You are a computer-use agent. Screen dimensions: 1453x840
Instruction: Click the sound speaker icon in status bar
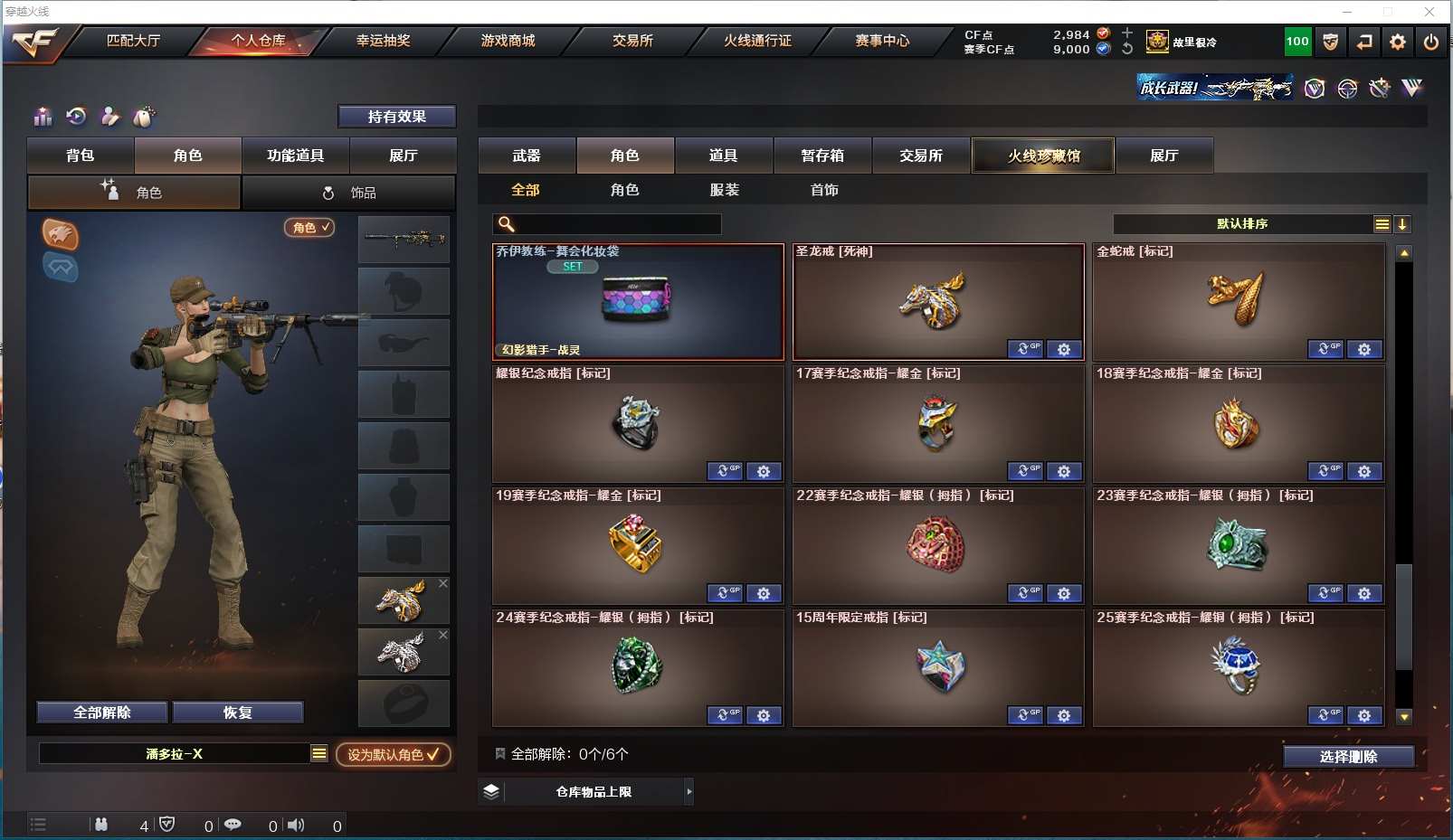click(x=296, y=825)
